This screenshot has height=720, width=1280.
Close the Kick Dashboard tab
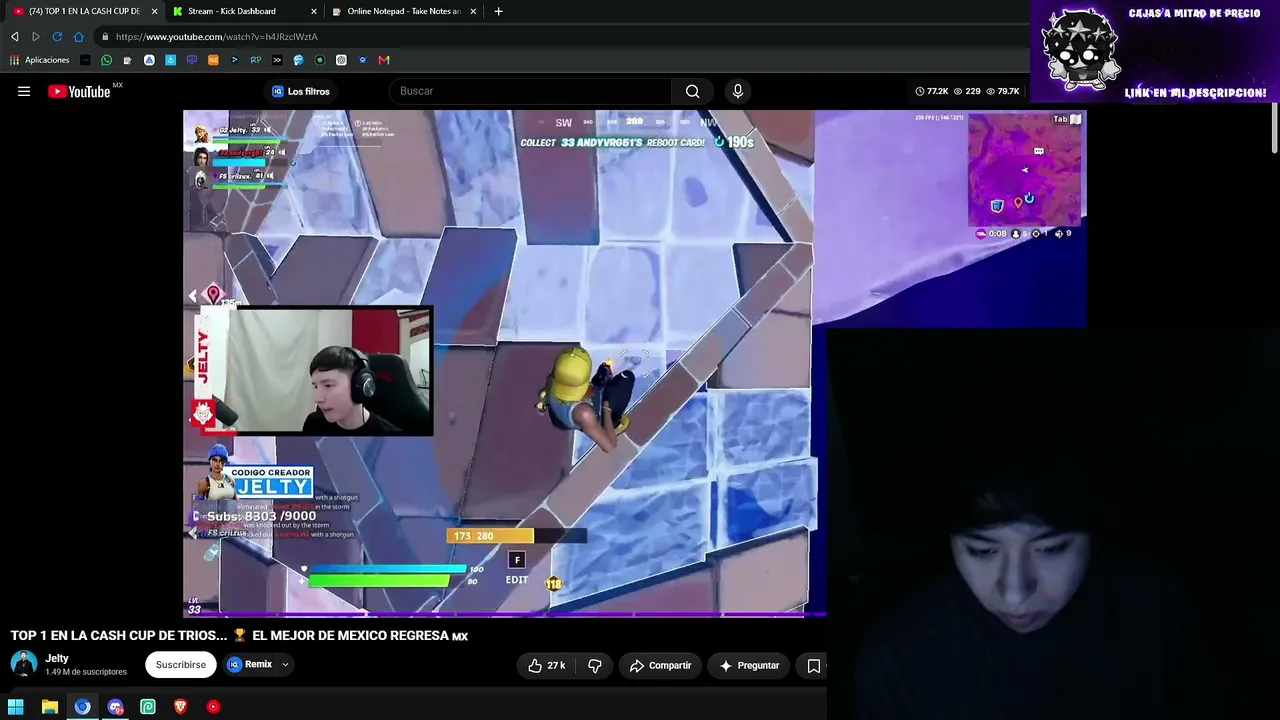point(314,11)
